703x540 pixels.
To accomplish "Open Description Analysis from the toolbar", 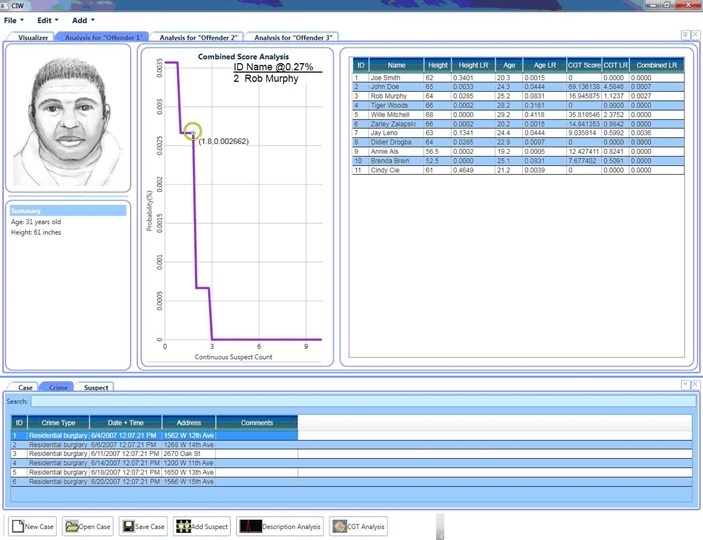I will pyautogui.click(x=281, y=526).
